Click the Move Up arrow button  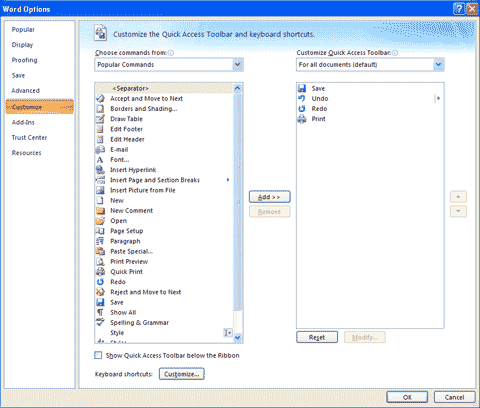458,197
